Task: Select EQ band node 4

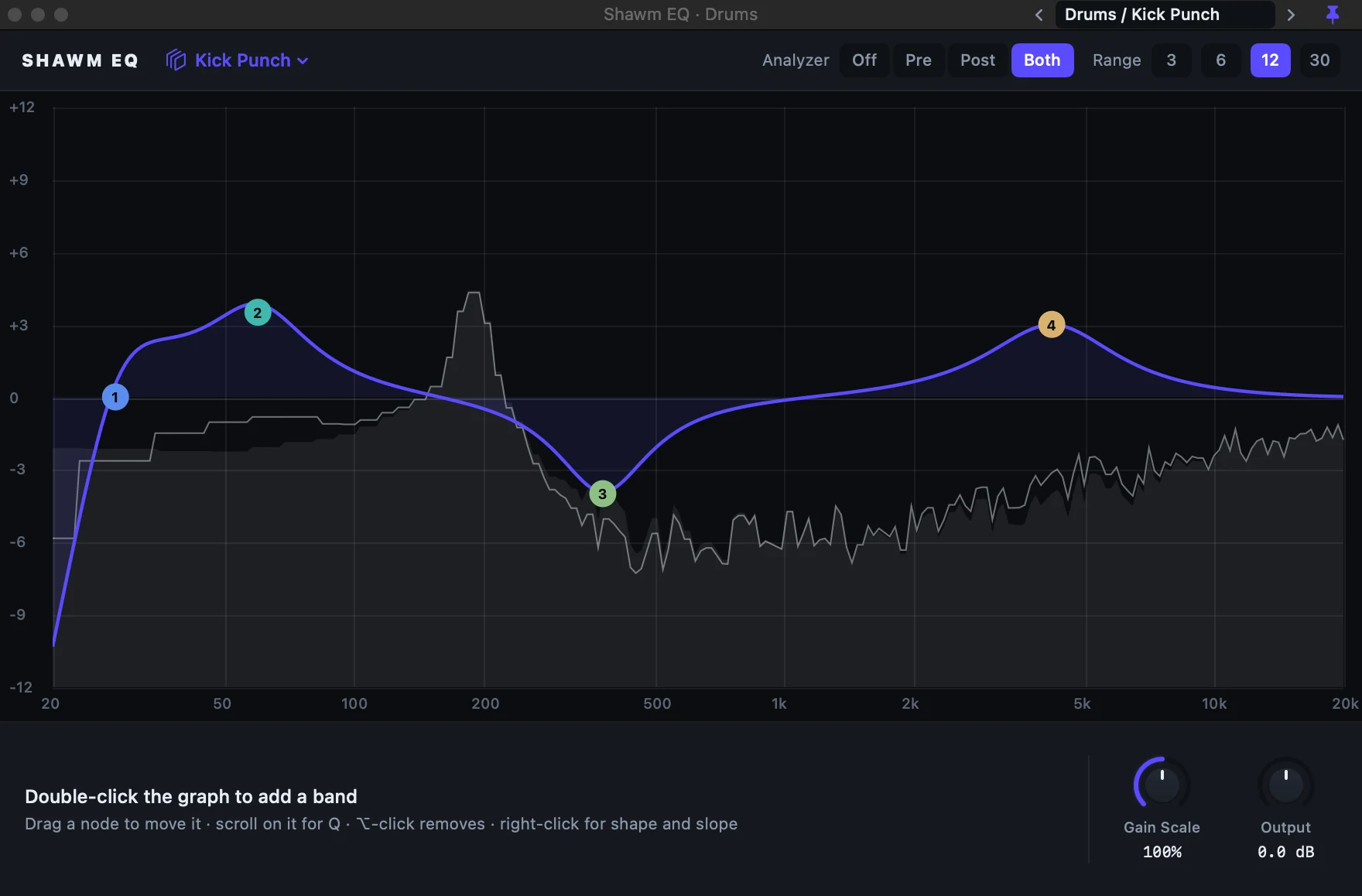Action: click(1051, 325)
